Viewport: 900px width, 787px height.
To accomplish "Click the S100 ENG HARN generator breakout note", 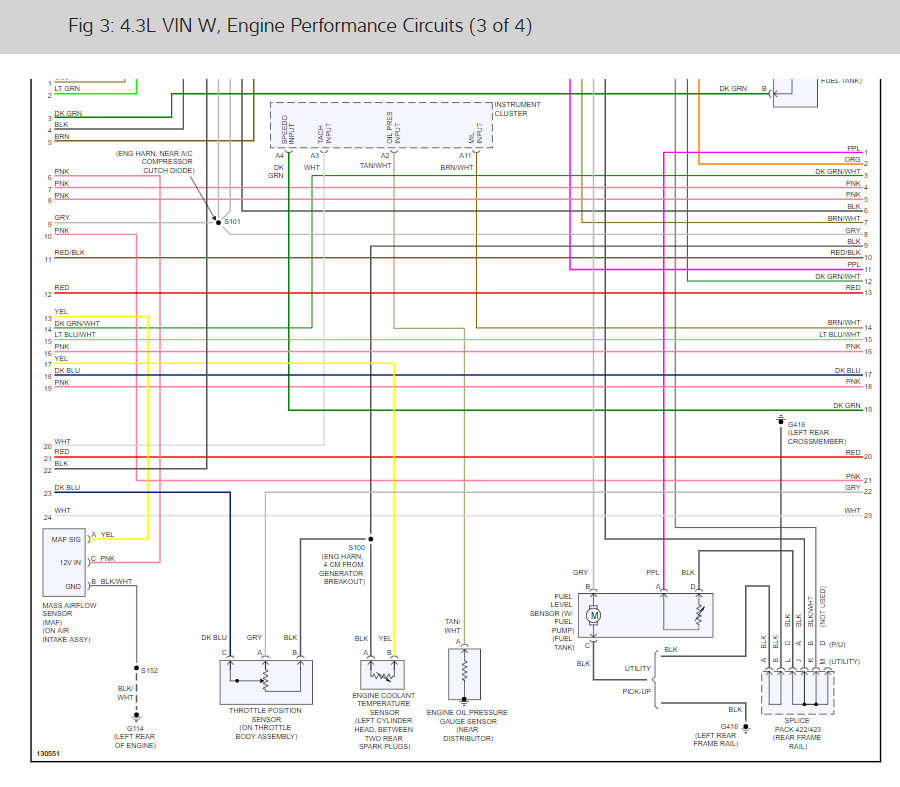I will click(343, 564).
